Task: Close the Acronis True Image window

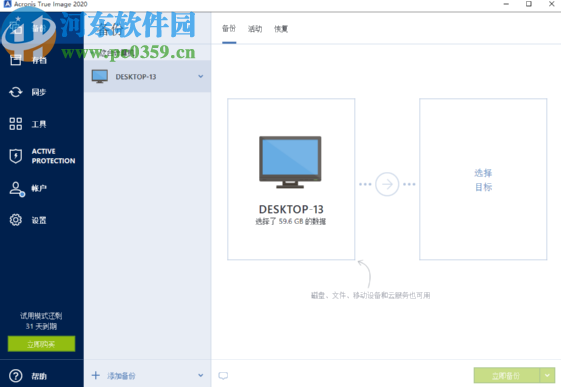Action: 552,4
